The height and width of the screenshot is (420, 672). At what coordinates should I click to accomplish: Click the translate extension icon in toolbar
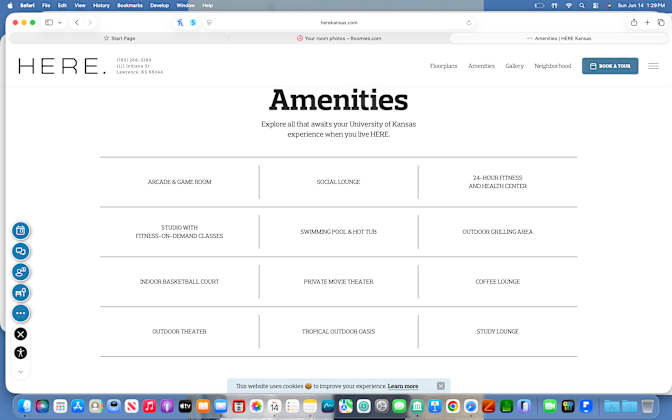(x=180, y=22)
